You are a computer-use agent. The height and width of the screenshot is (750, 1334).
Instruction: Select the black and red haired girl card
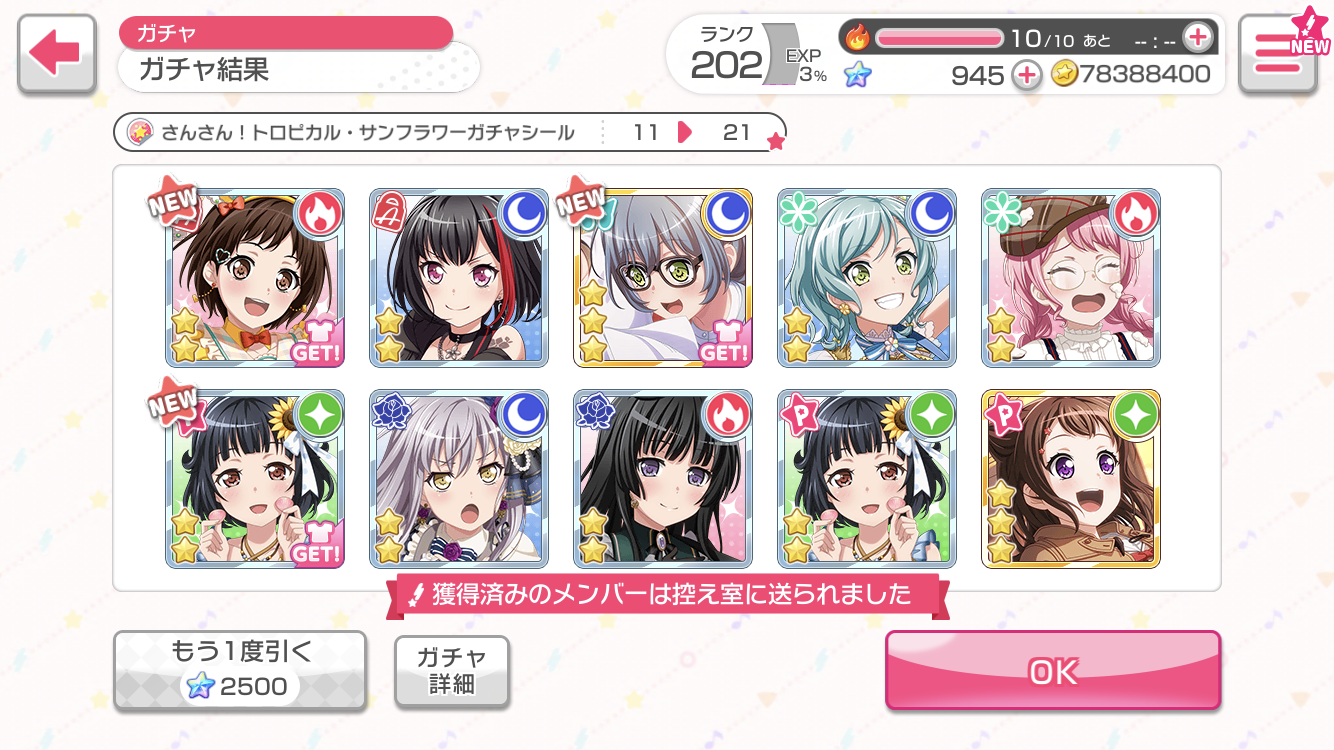[x=459, y=278]
